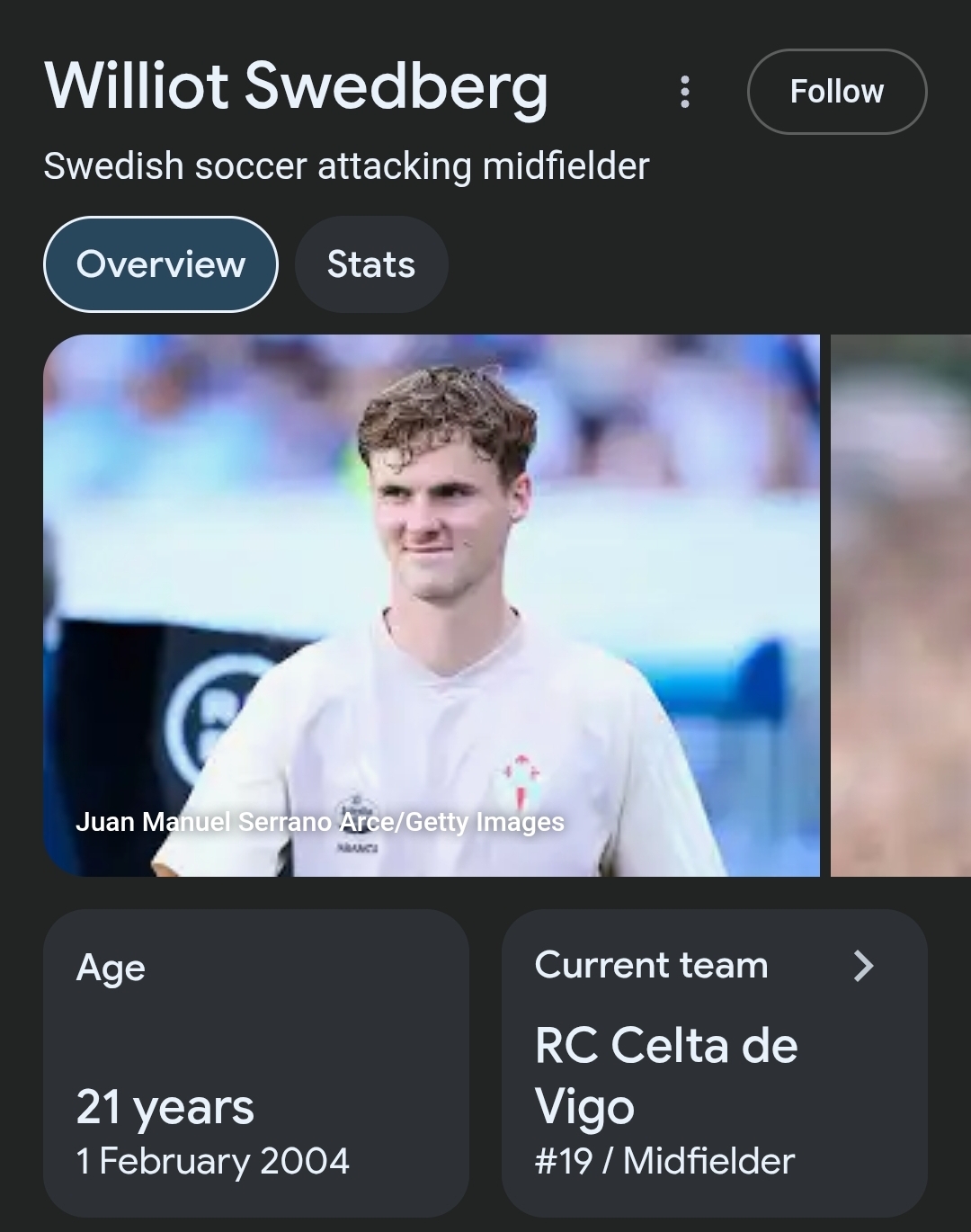Click the Age card label
Image resolution: width=971 pixels, height=1232 pixels.
tap(111, 968)
